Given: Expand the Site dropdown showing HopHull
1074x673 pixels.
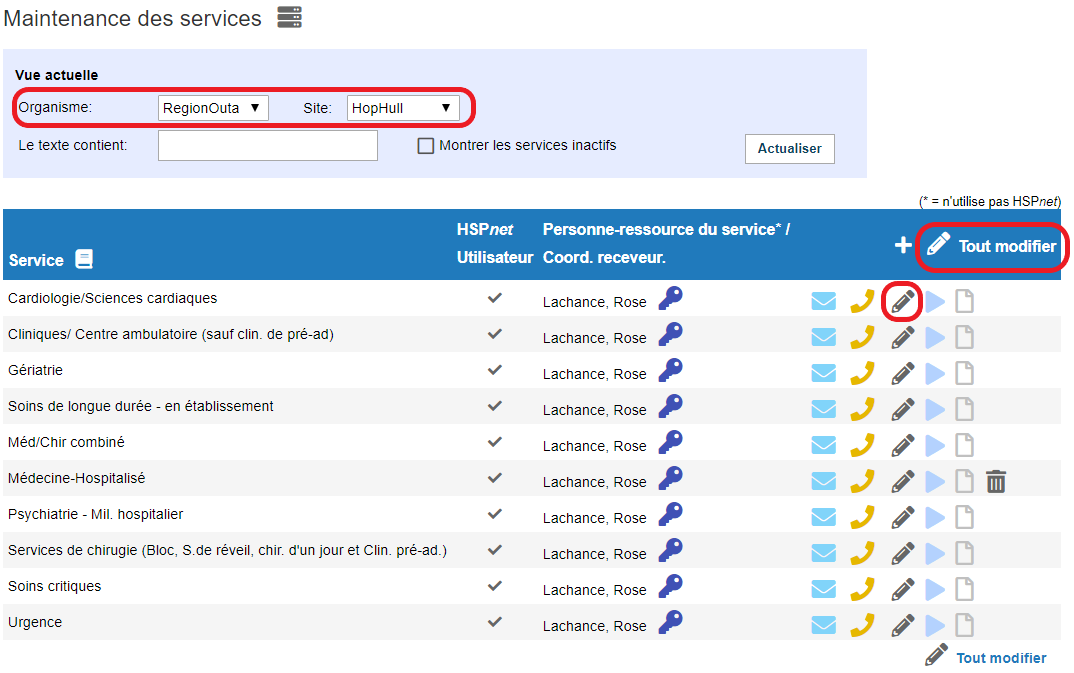Looking at the screenshot, I should (403, 108).
